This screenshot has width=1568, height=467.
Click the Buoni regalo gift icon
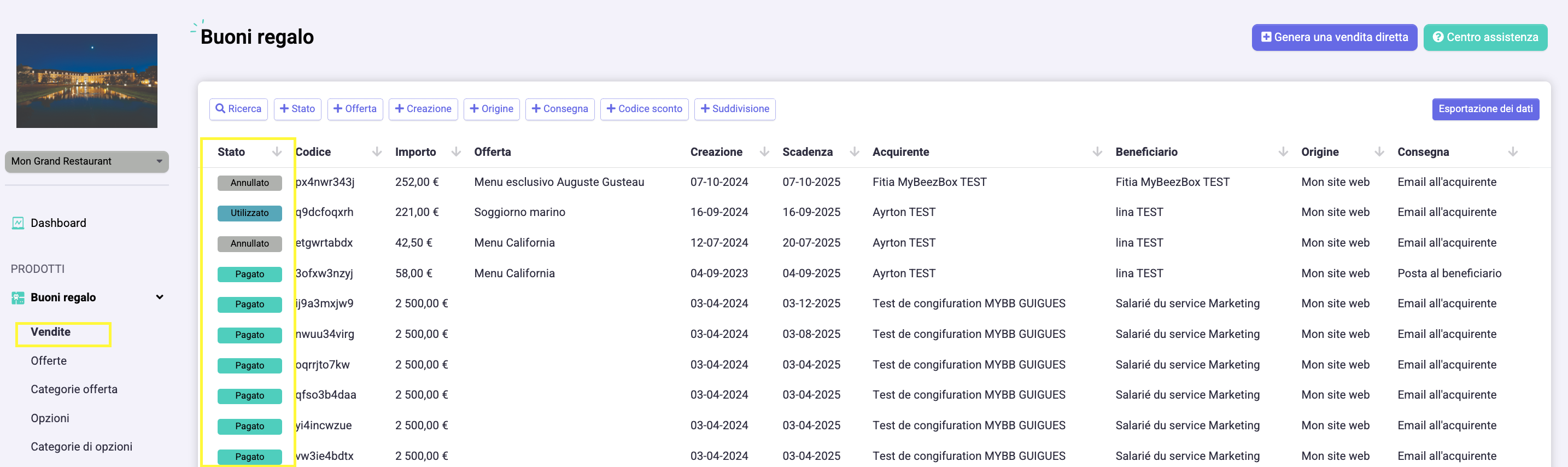point(17,297)
